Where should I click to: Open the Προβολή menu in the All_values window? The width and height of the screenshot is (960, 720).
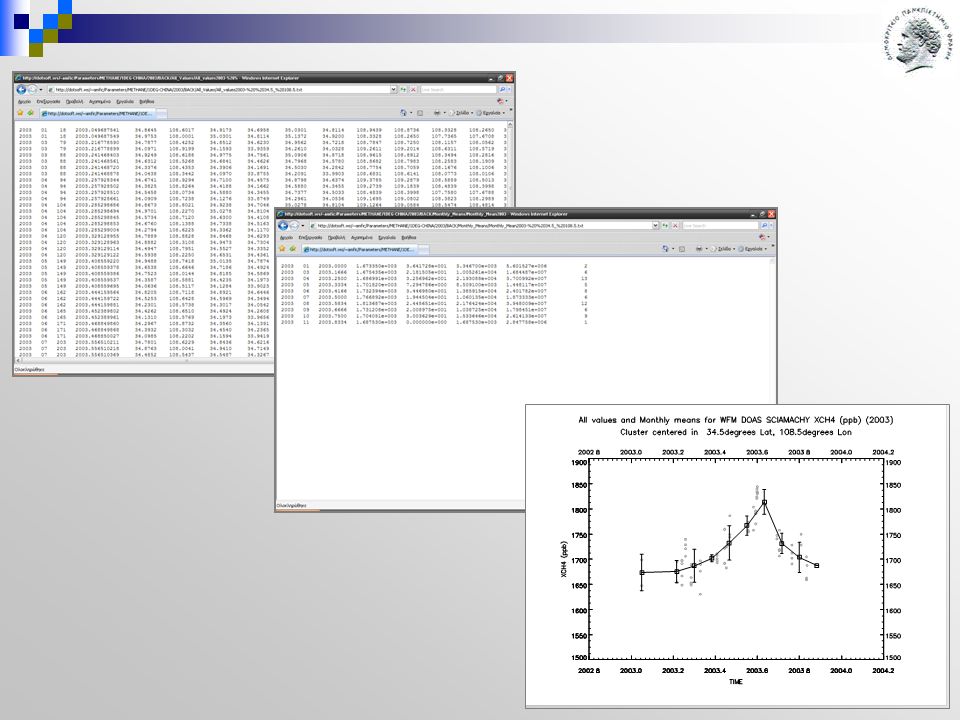click(75, 102)
